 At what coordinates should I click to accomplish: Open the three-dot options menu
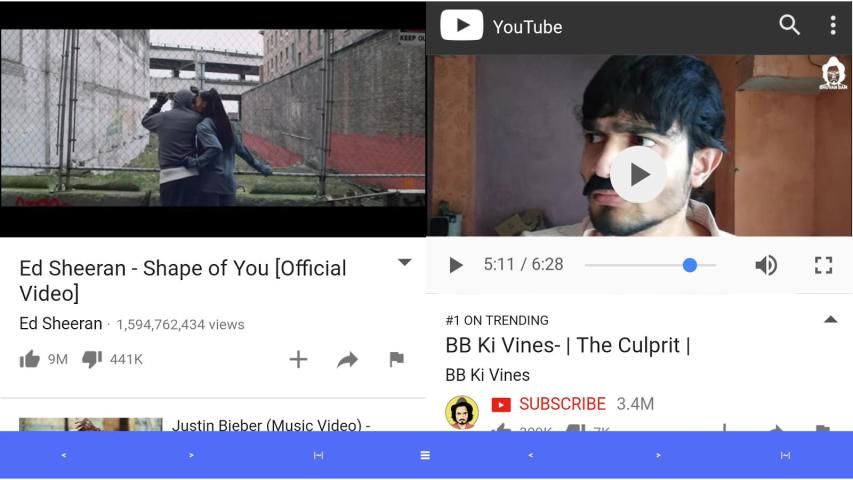tap(833, 25)
